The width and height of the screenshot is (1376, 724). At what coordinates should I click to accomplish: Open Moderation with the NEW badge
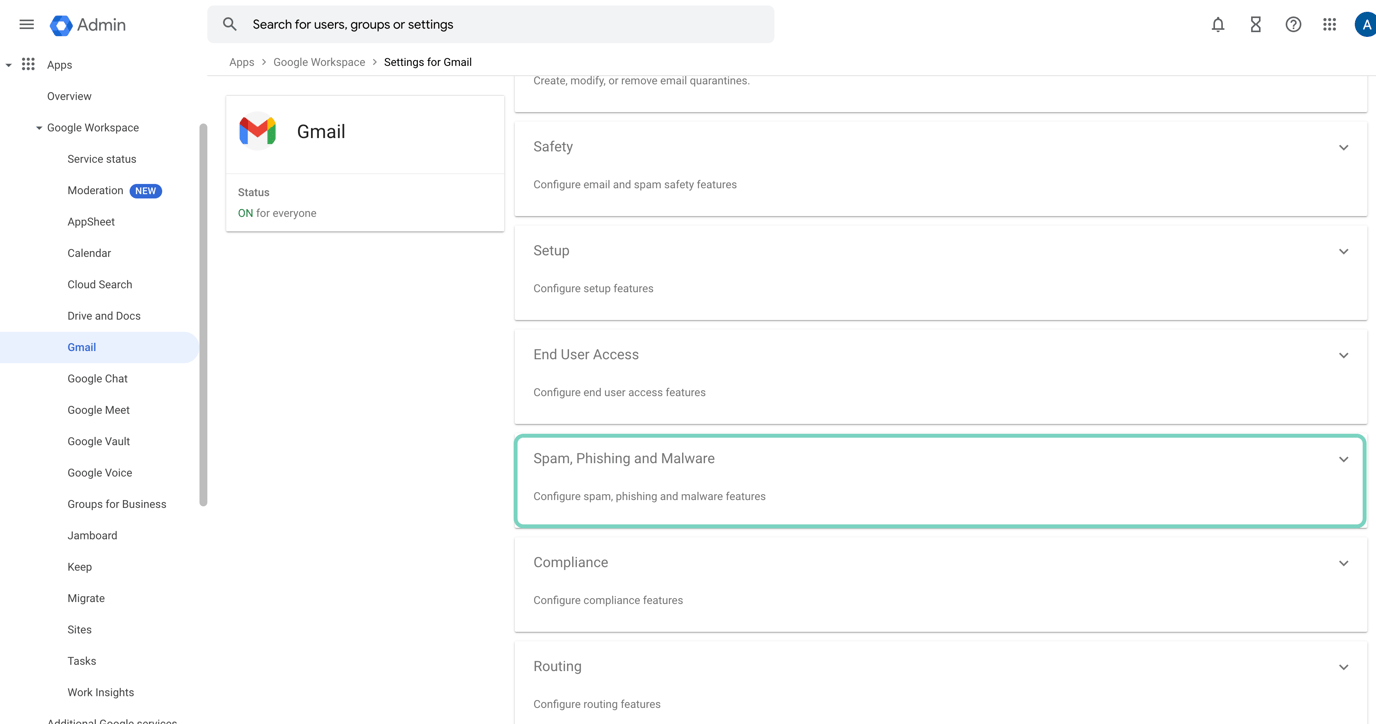[95, 190]
